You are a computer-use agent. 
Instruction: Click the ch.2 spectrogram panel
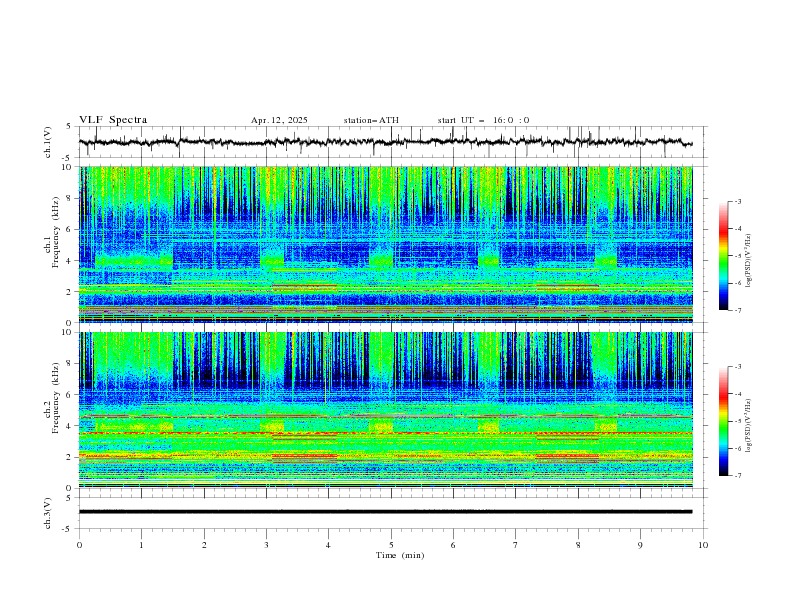[386, 410]
